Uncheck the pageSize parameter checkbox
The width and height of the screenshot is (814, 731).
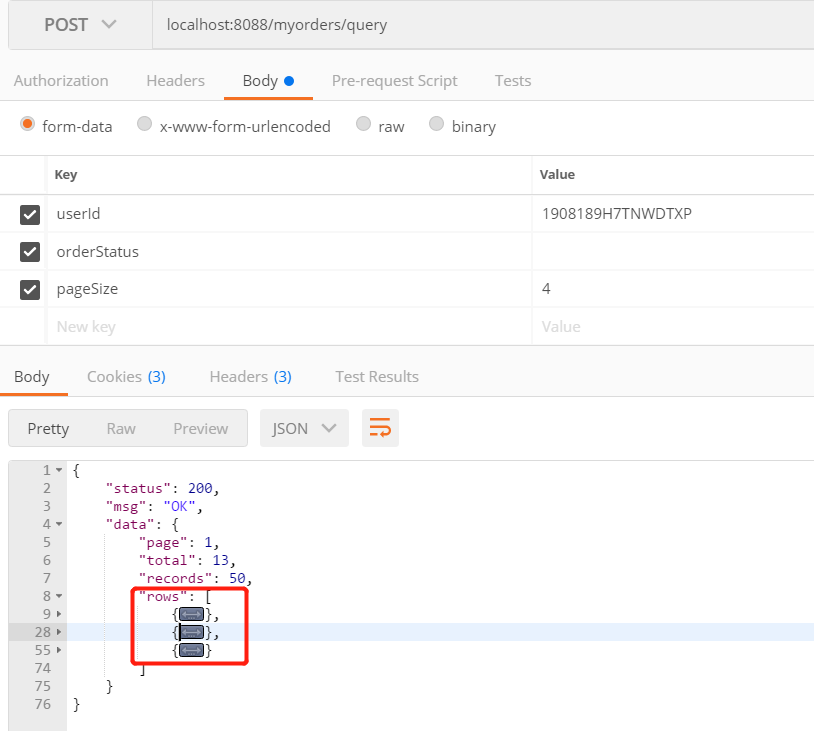(30, 290)
